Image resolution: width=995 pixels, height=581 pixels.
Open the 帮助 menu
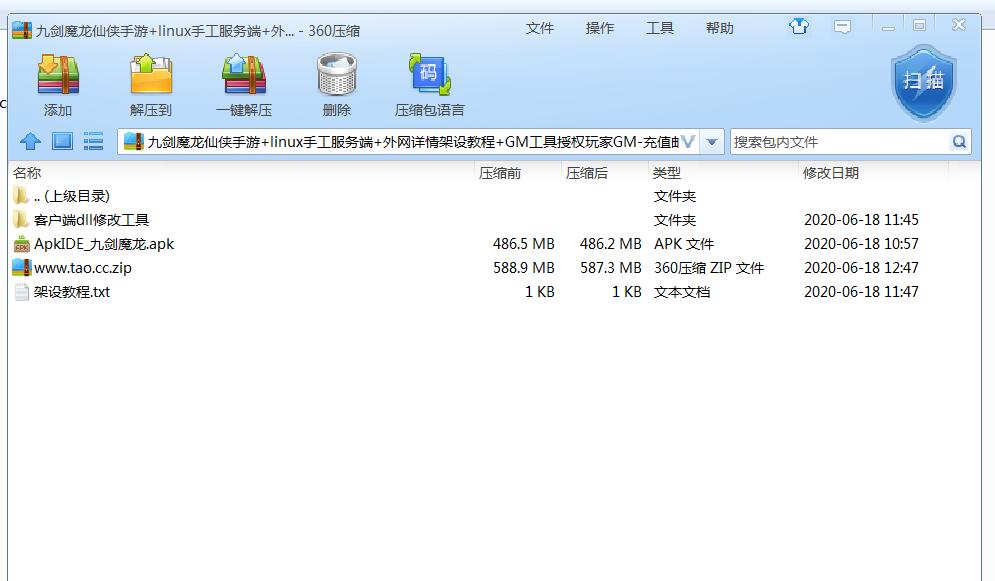point(720,28)
